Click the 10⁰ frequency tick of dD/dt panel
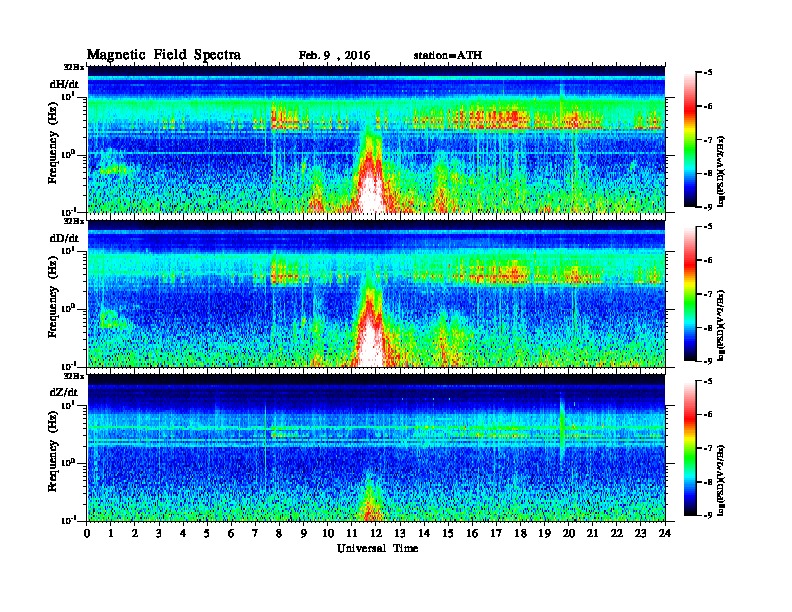The image size is (792, 612). [68, 309]
